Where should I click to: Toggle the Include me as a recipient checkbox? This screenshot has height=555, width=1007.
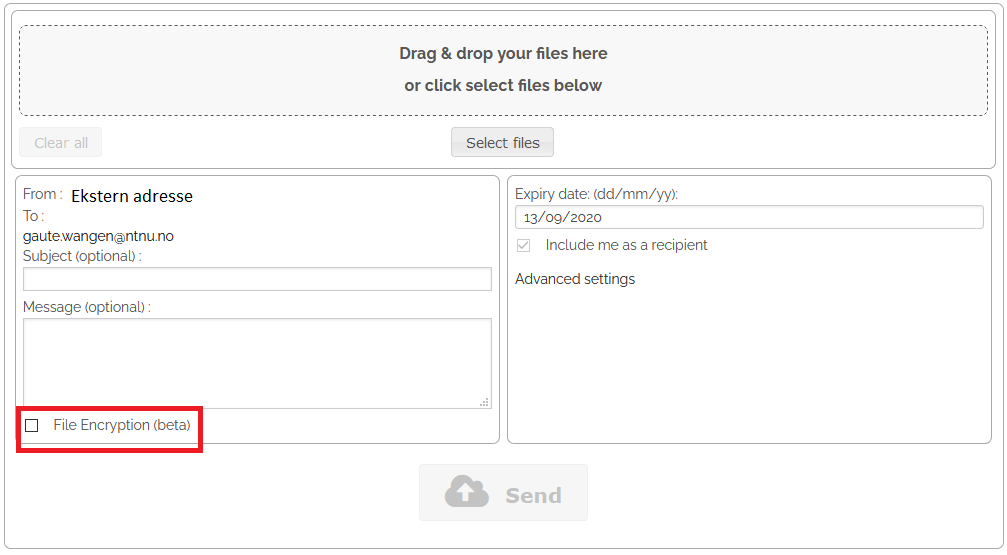(523, 245)
